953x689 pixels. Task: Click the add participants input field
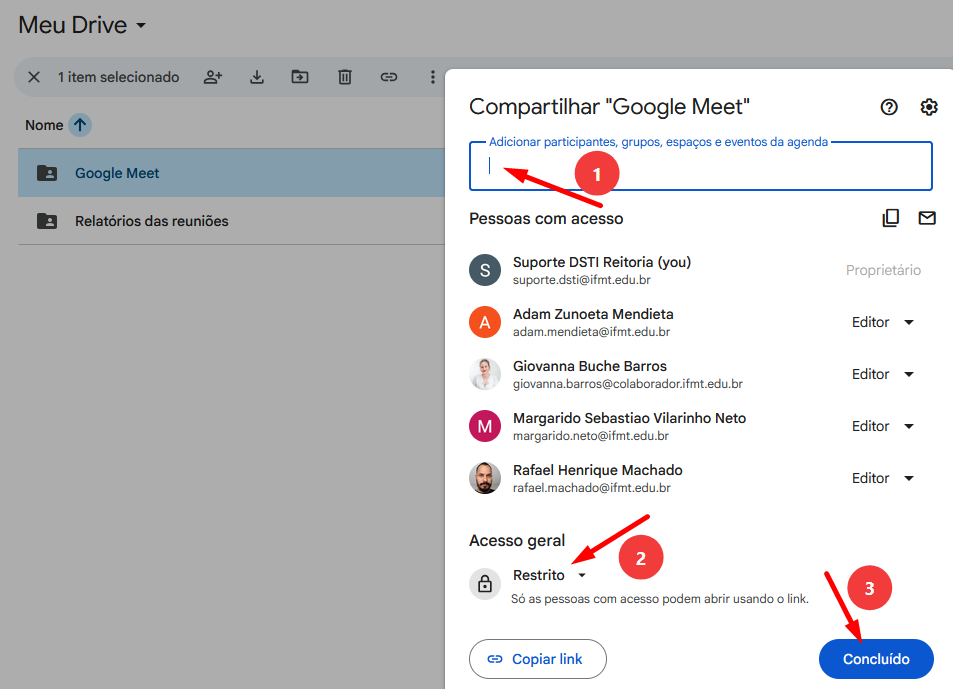pyautogui.click(x=700, y=166)
